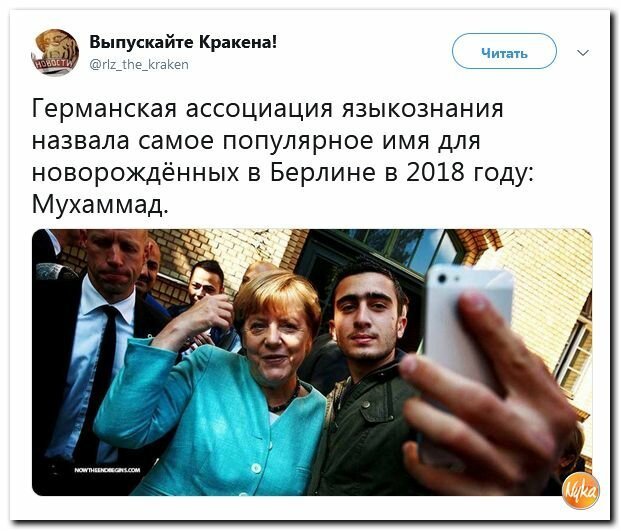Open the @rlz_the_kraken handle link
621x531 pixels.
pos(139,64)
